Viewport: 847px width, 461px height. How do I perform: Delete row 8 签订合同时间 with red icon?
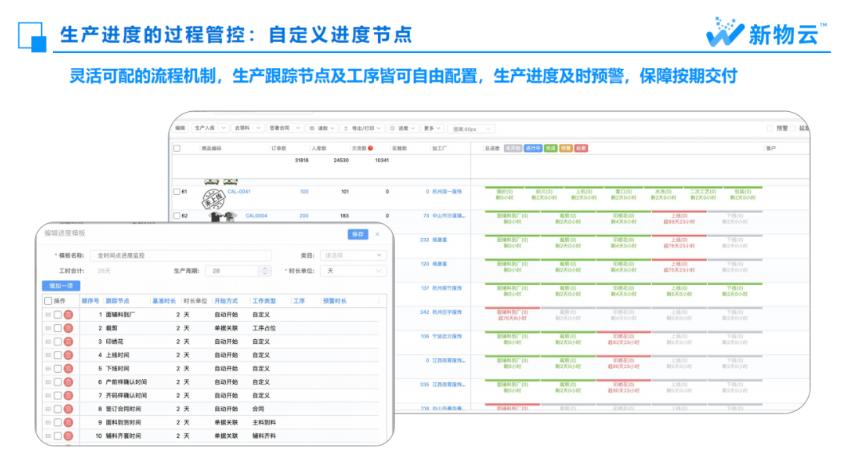click(68, 409)
